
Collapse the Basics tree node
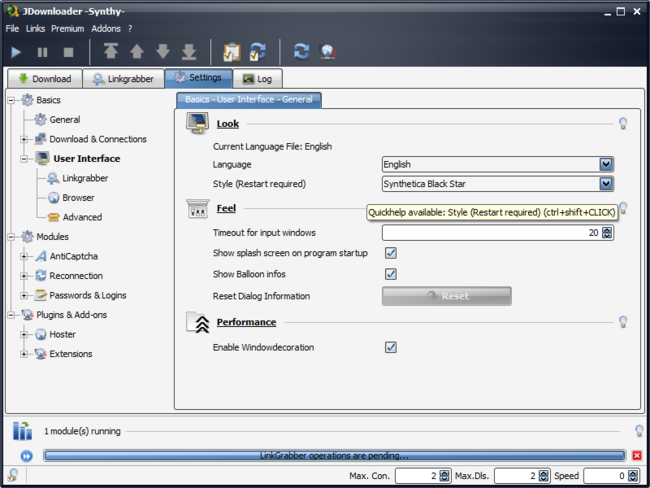11,100
